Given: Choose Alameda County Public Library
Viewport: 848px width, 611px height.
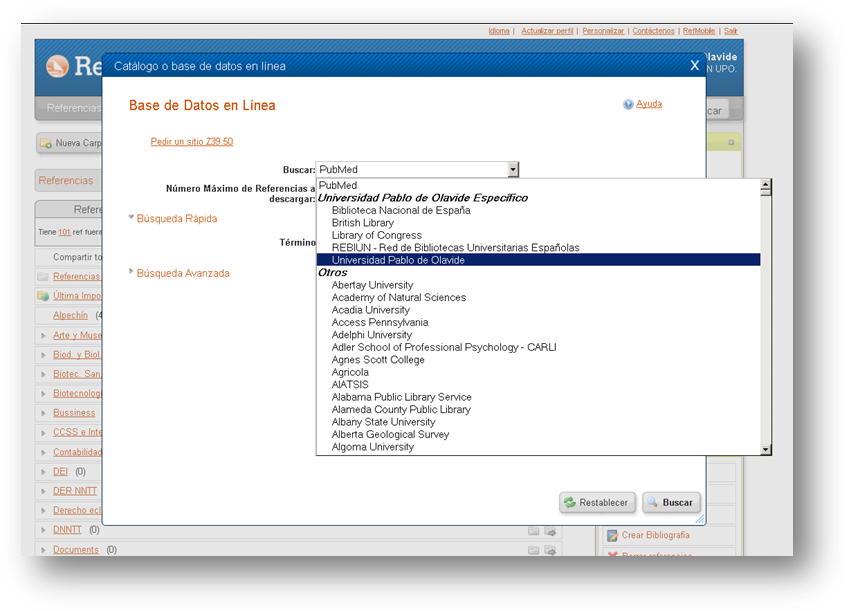Looking at the screenshot, I should 538,409.
